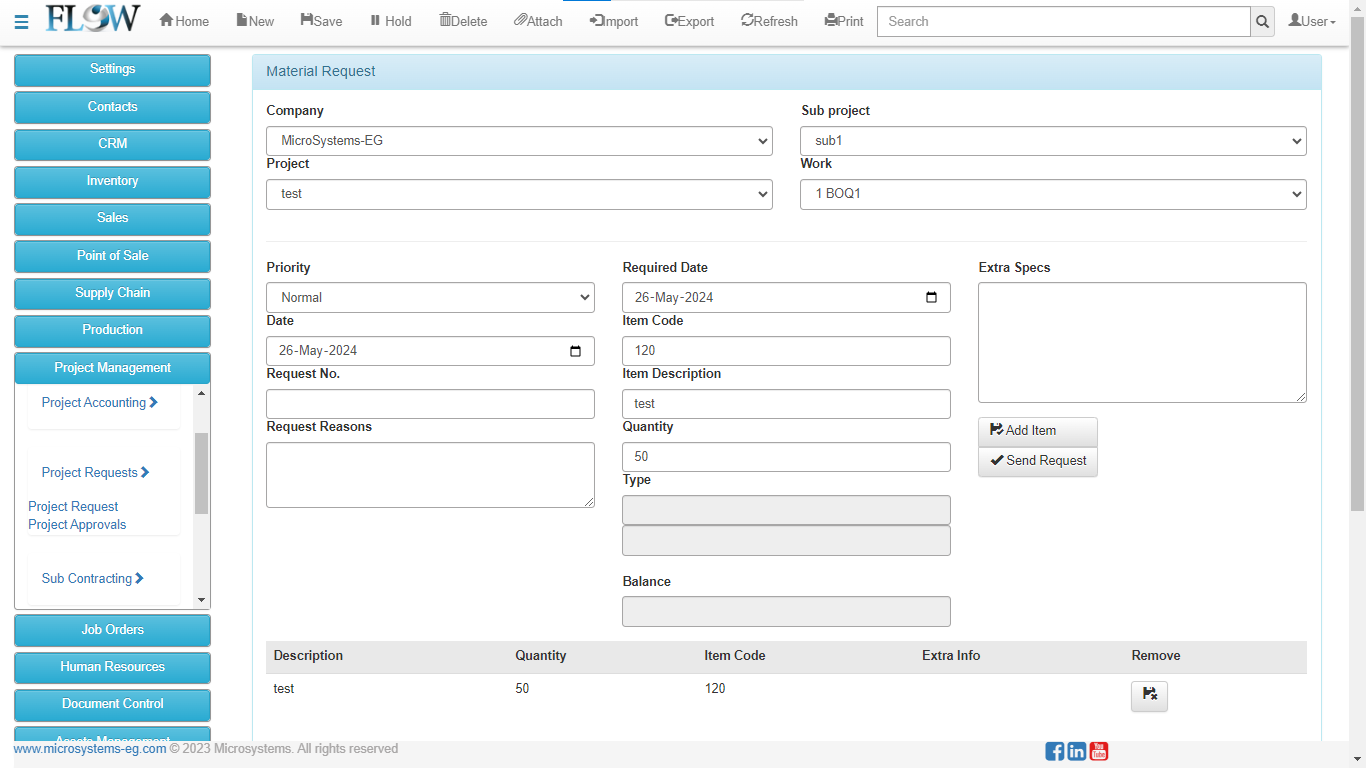Click Attach in the toolbar

538,21
